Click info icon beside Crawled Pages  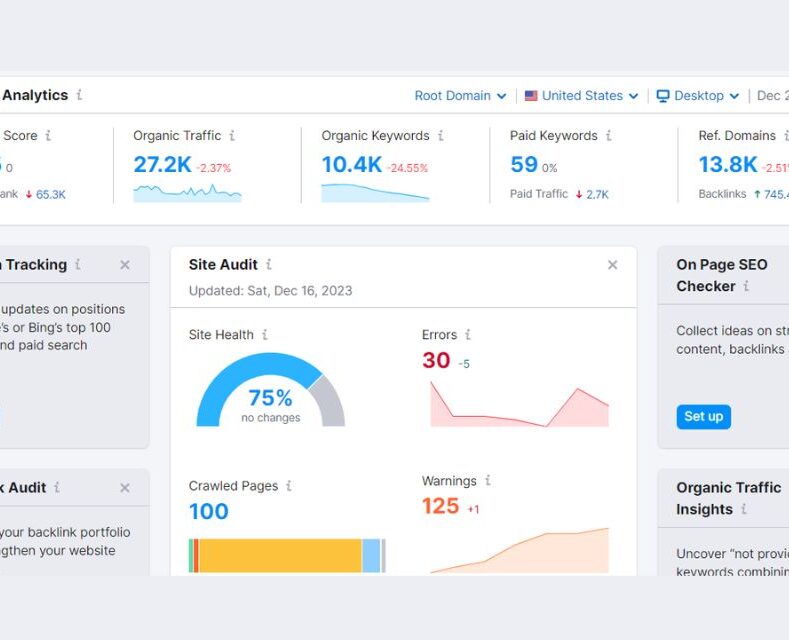[289, 486]
